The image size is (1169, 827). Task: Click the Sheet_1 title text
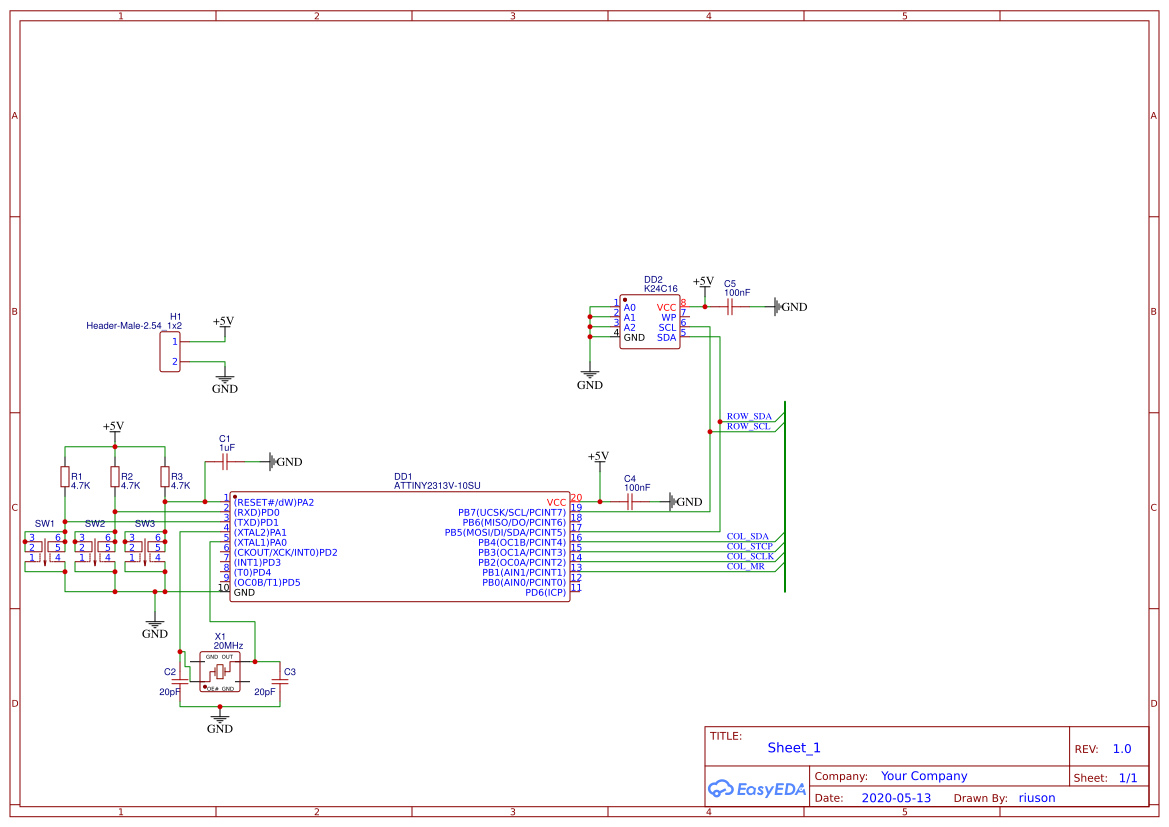(794, 748)
